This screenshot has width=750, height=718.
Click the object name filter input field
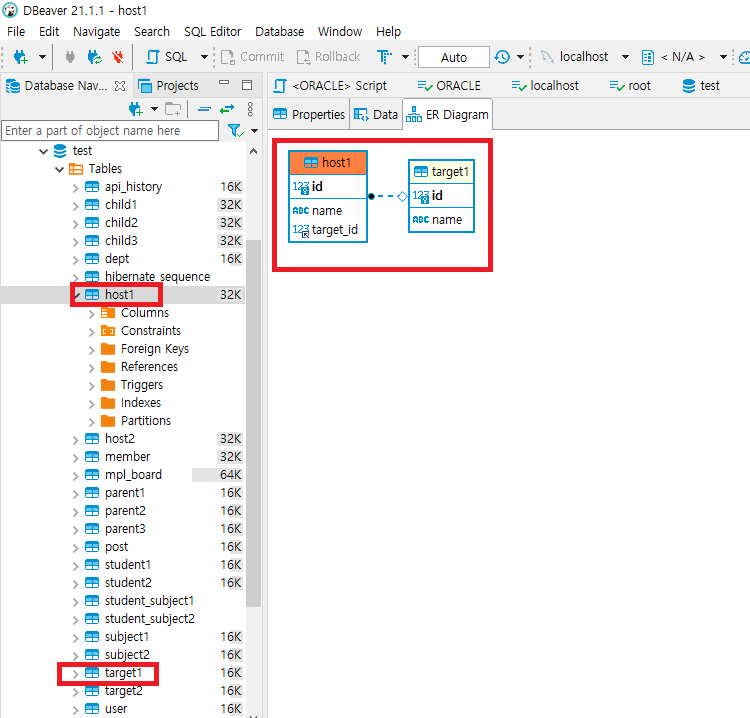(110, 131)
